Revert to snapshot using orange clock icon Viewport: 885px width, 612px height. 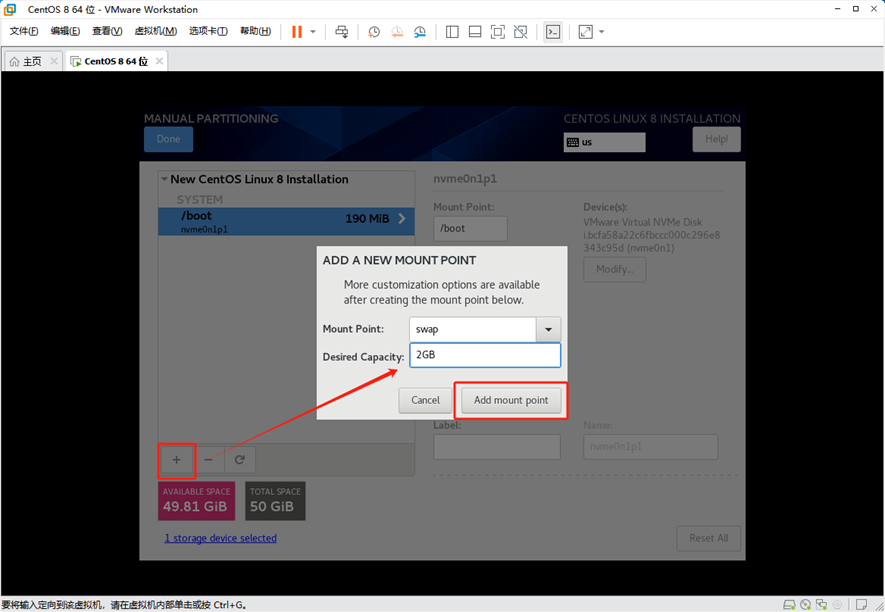coord(397,32)
